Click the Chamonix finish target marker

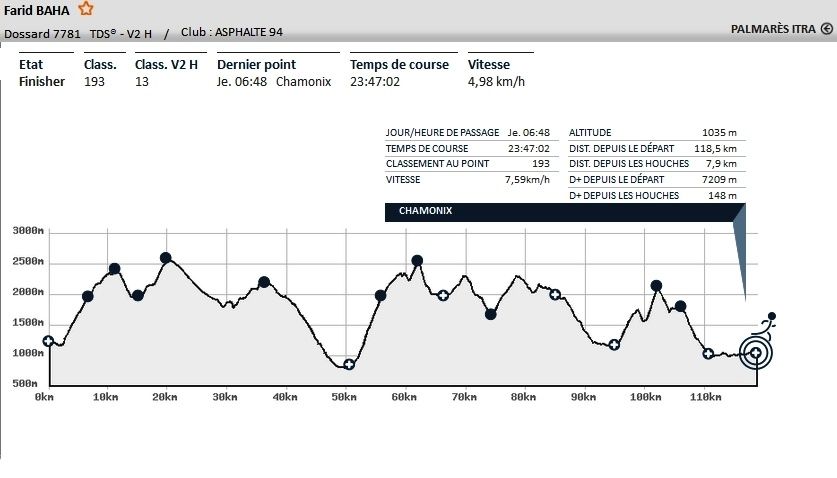(x=756, y=353)
